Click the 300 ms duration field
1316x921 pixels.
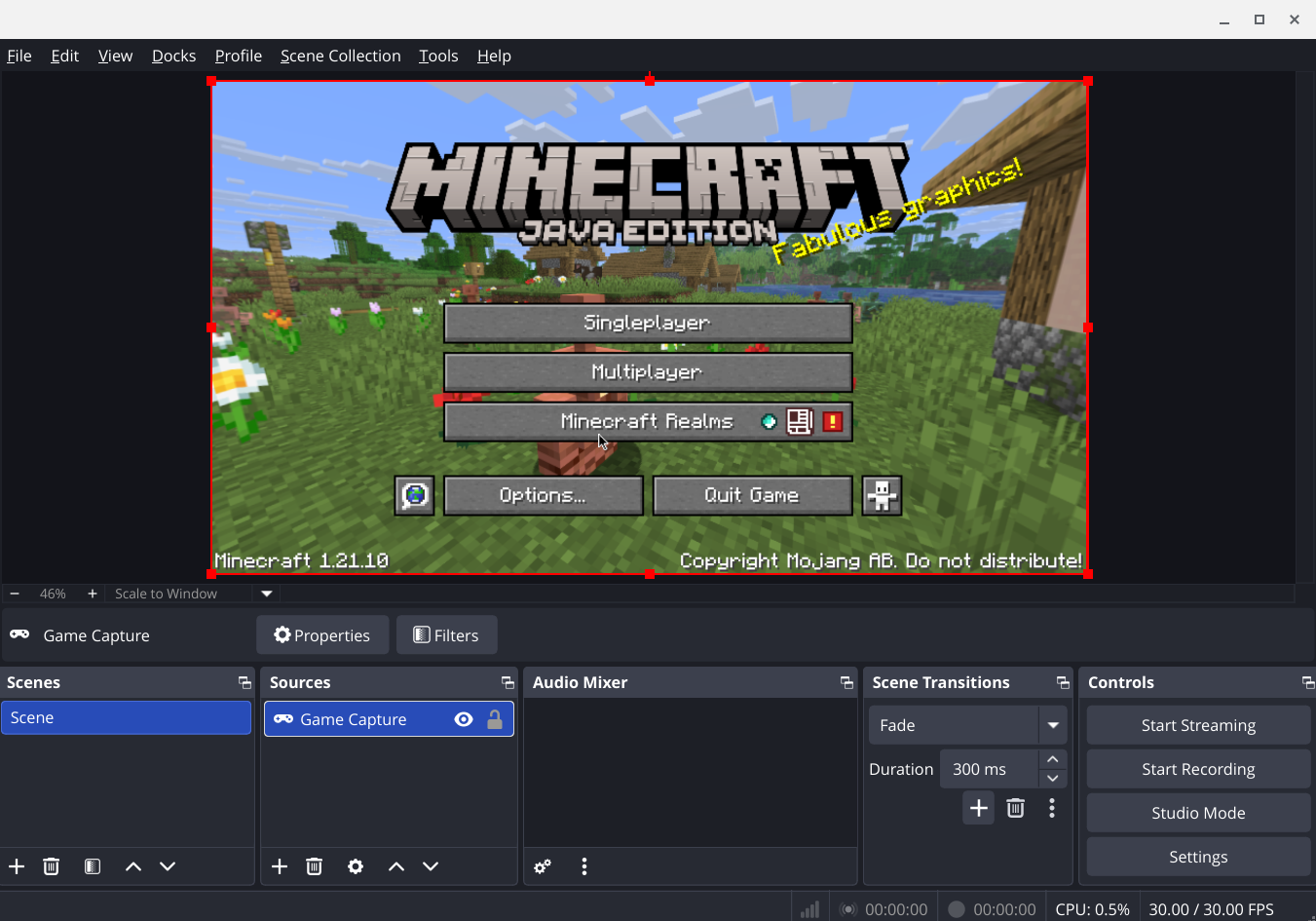pos(989,769)
